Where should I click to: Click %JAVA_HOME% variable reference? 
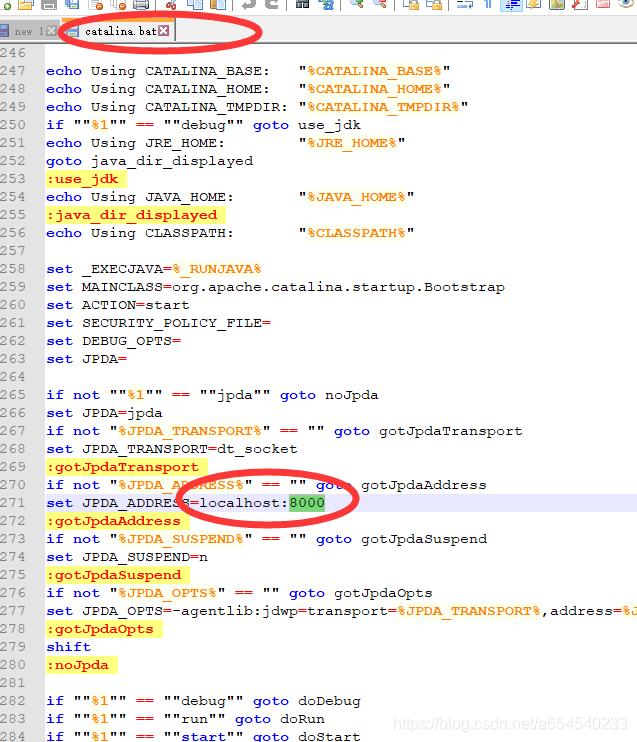[356, 197]
